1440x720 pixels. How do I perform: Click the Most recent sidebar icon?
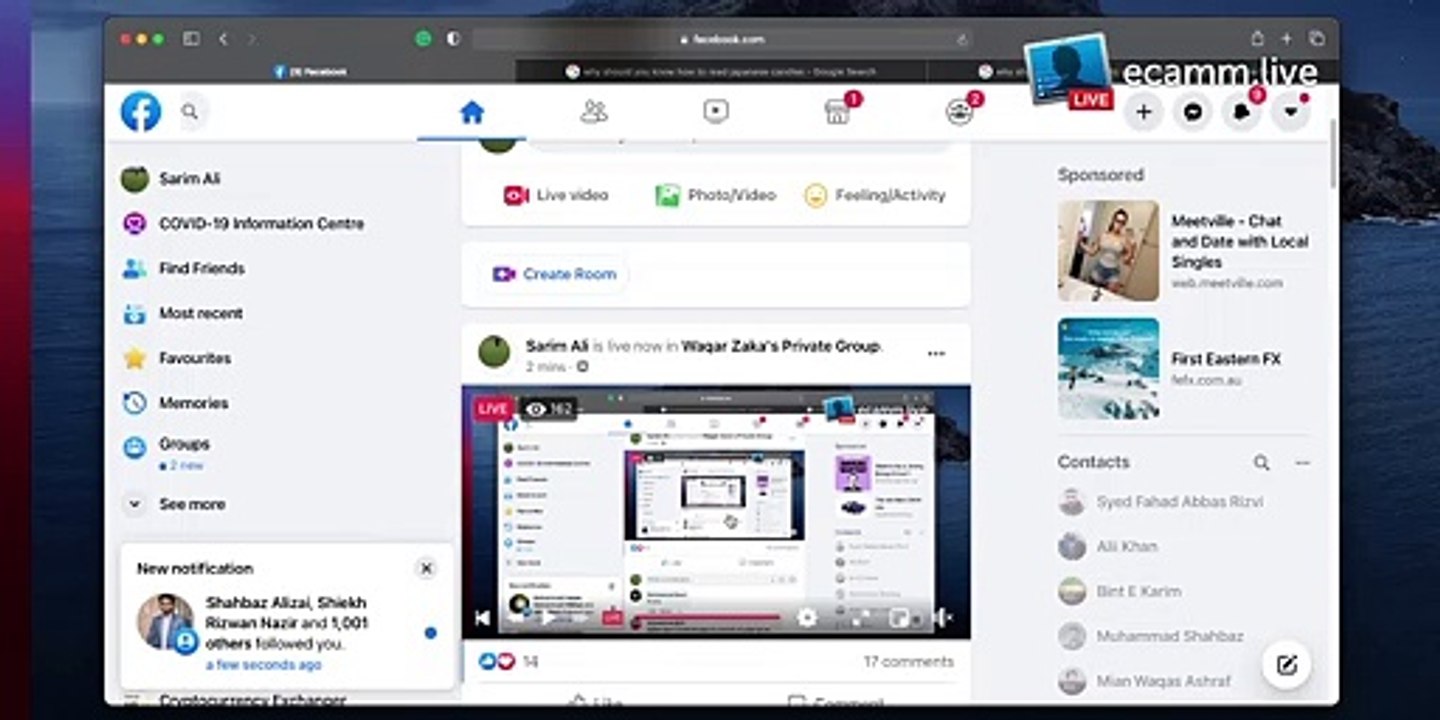pyautogui.click(x=134, y=314)
